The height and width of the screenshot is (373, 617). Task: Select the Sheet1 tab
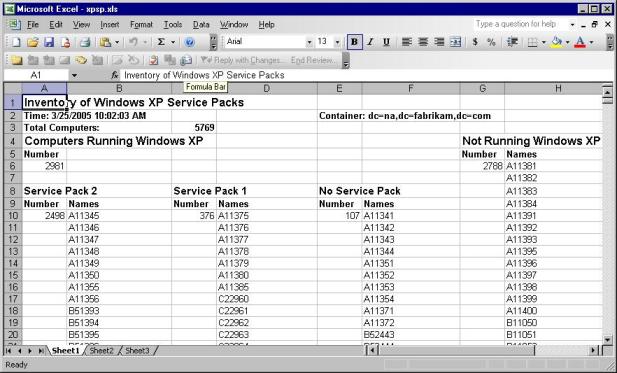[65, 351]
